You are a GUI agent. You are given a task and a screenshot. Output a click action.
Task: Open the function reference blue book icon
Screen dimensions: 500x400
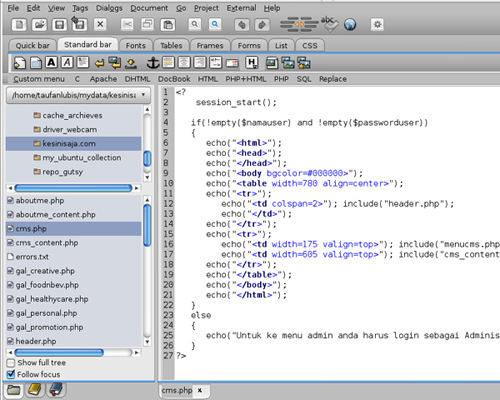(x=56, y=390)
